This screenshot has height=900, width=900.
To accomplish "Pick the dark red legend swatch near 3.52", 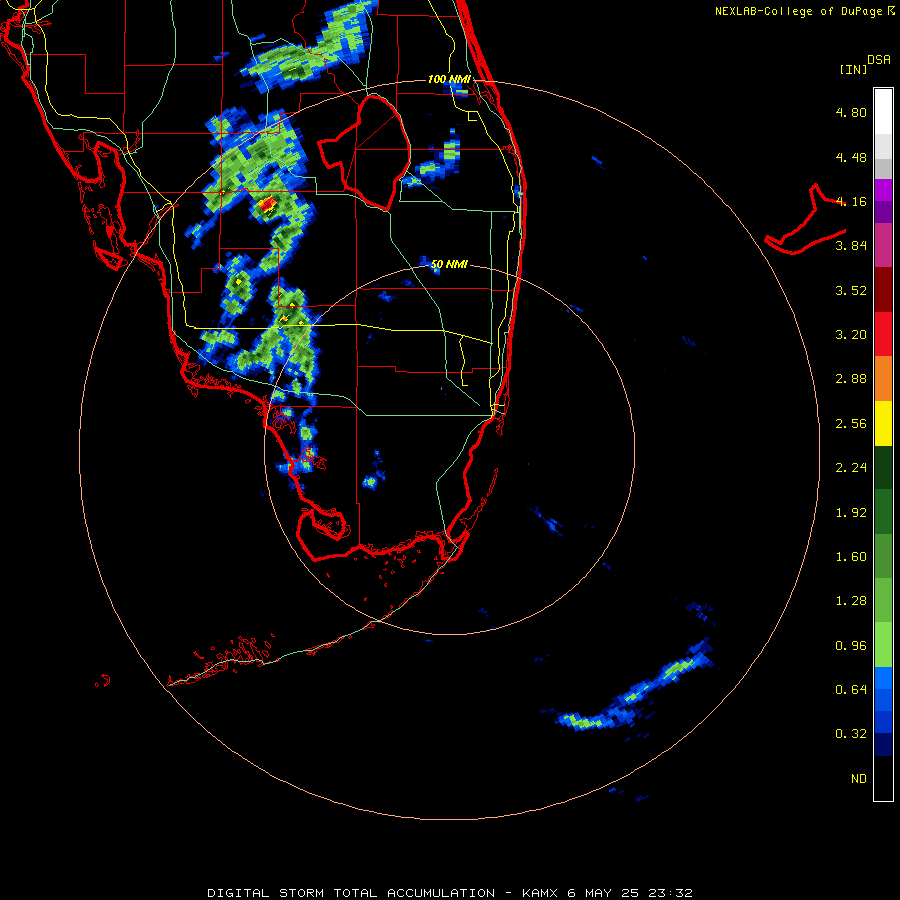I will tap(883, 290).
